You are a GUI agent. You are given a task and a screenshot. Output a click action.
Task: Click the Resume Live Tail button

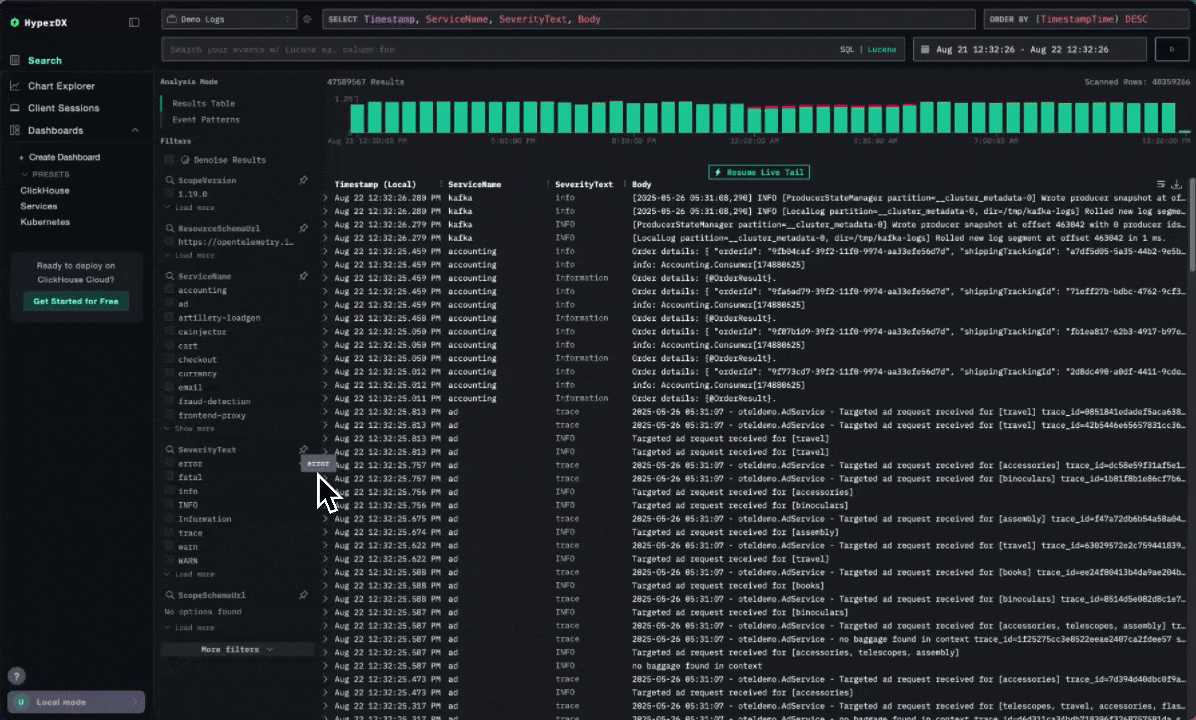759,173
